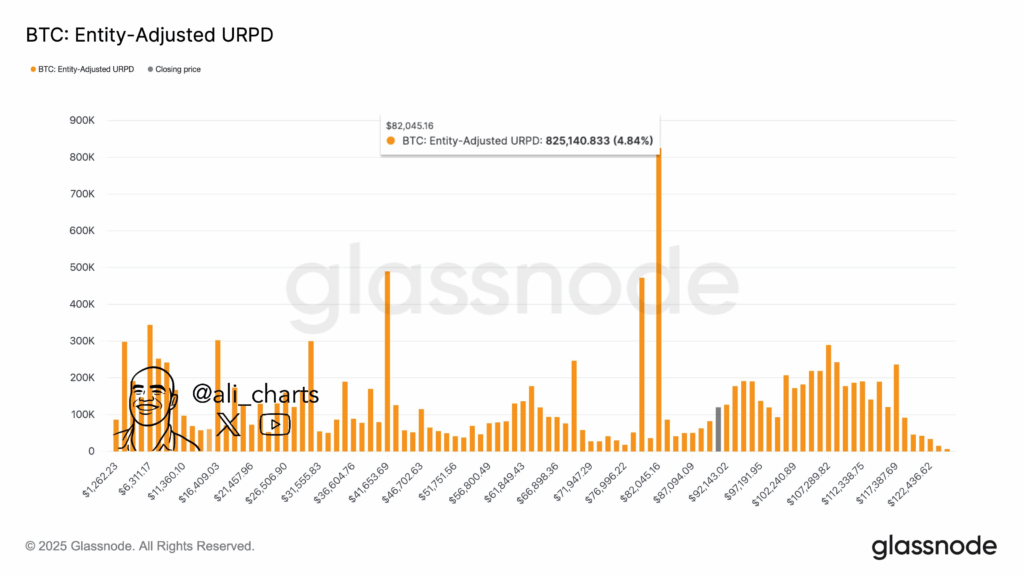Click the chart title BTC: Entity-Adjusted URPD
This screenshot has height=576, width=1024.
[149, 35]
